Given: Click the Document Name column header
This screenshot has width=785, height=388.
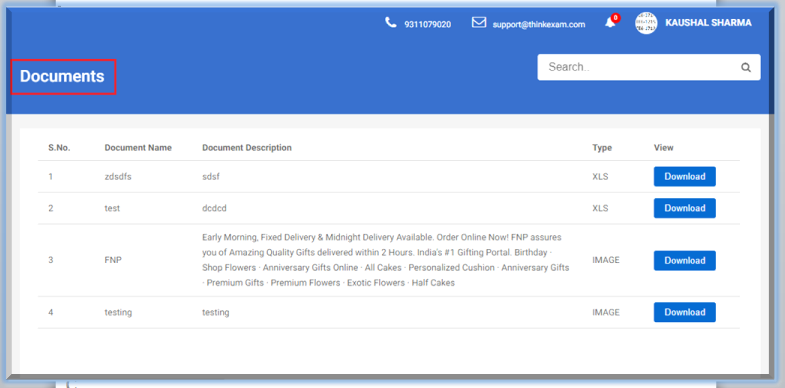Looking at the screenshot, I should tap(138, 148).
